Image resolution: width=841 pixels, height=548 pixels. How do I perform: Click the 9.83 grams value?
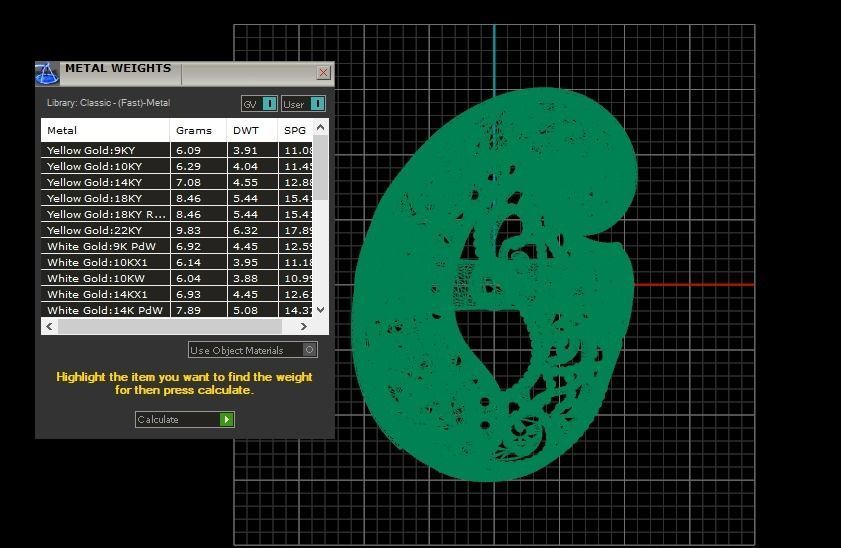click(188, 231)
